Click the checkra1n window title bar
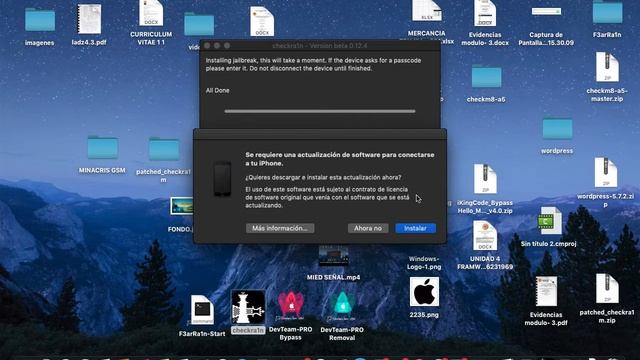The width and height of the screenshot is (640, 360). point(320,46)
